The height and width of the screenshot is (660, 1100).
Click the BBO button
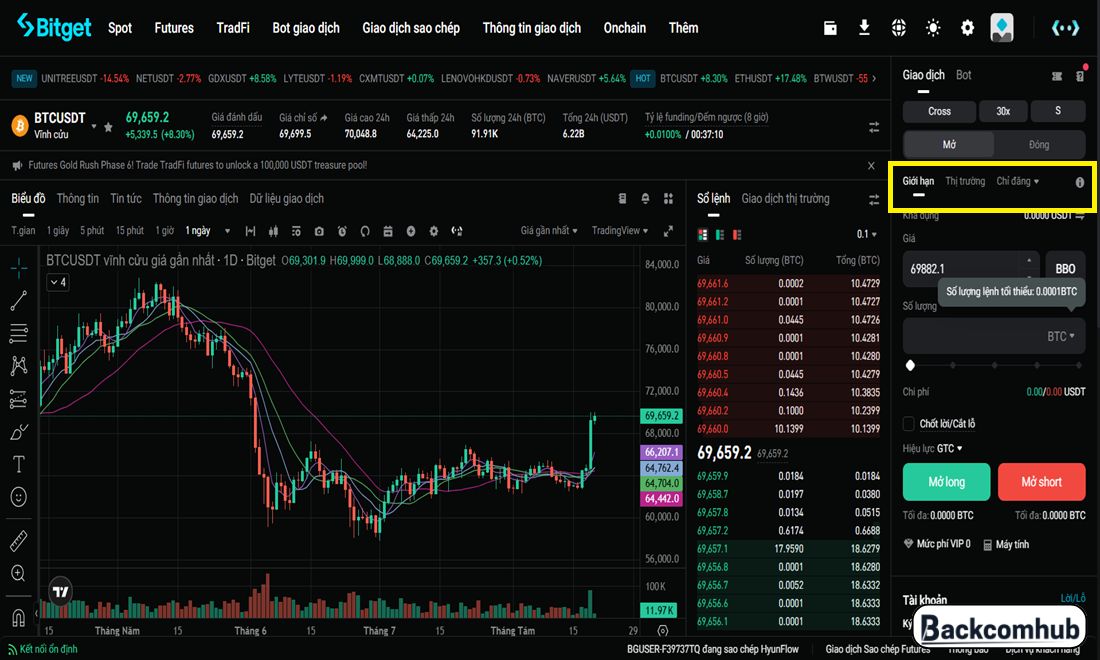point(1065,269)
